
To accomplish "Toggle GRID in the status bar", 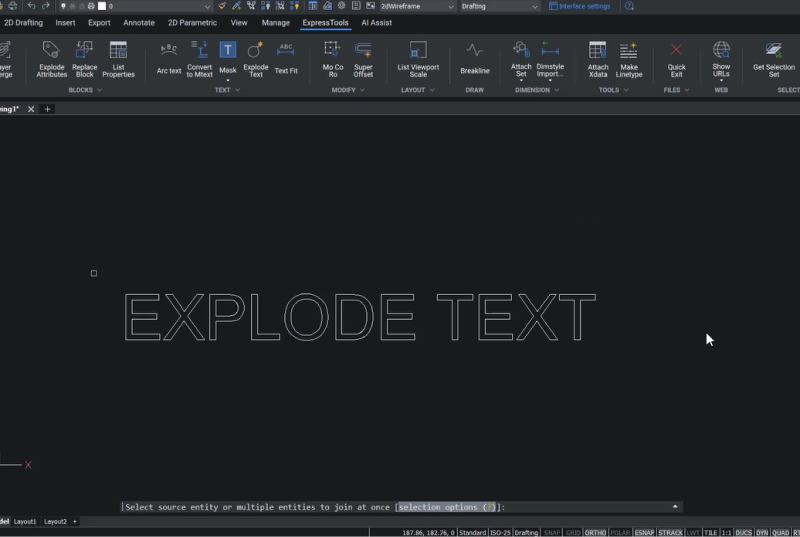I will (573, 532).
